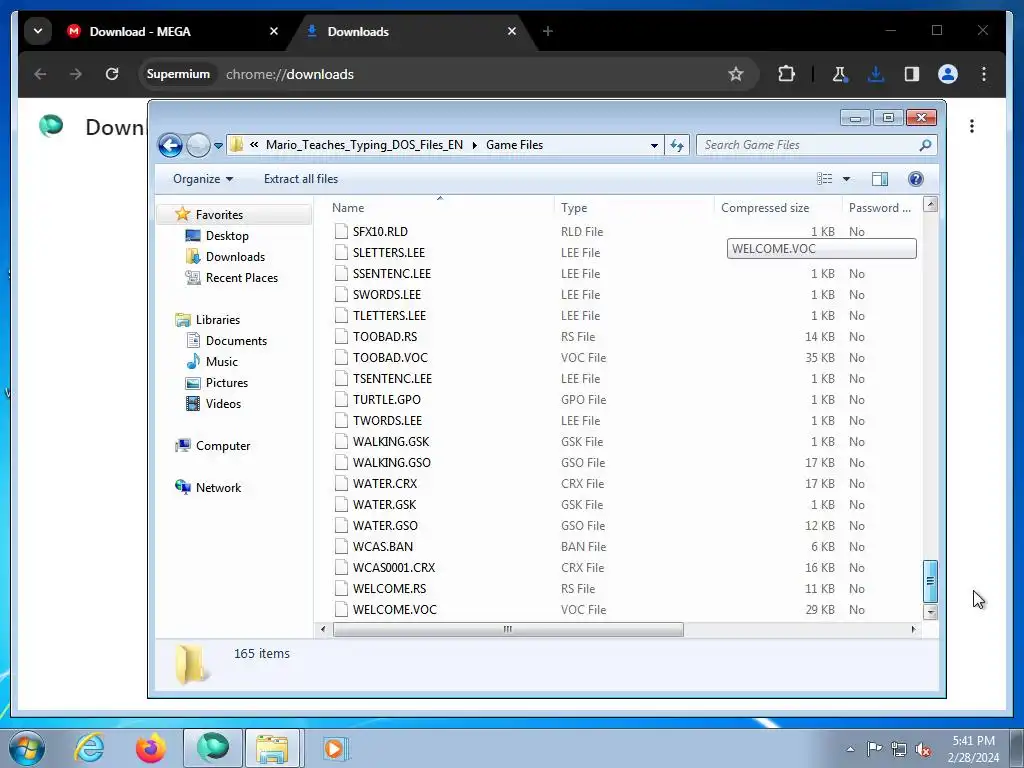Screen dimensions: 1024x768
Task: Click the search magnifier icon
Action: (925, 145)
